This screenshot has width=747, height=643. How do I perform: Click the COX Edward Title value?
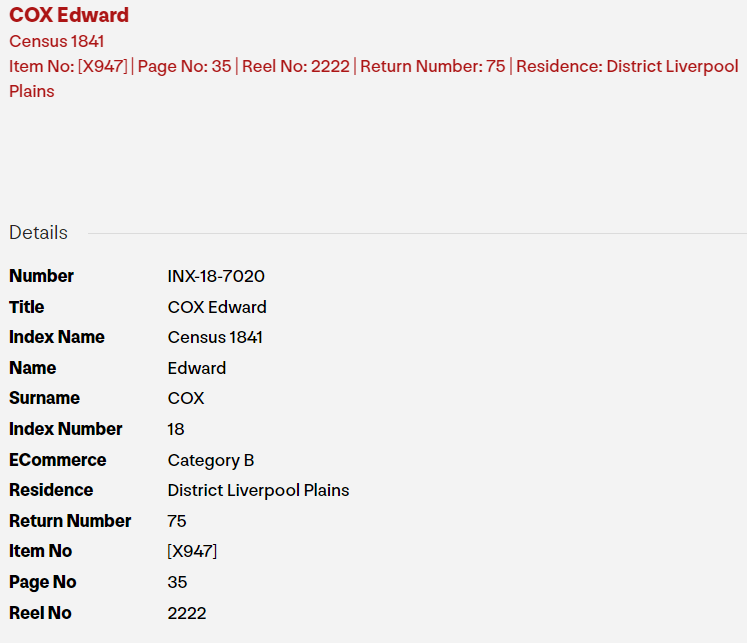(217, 307)
